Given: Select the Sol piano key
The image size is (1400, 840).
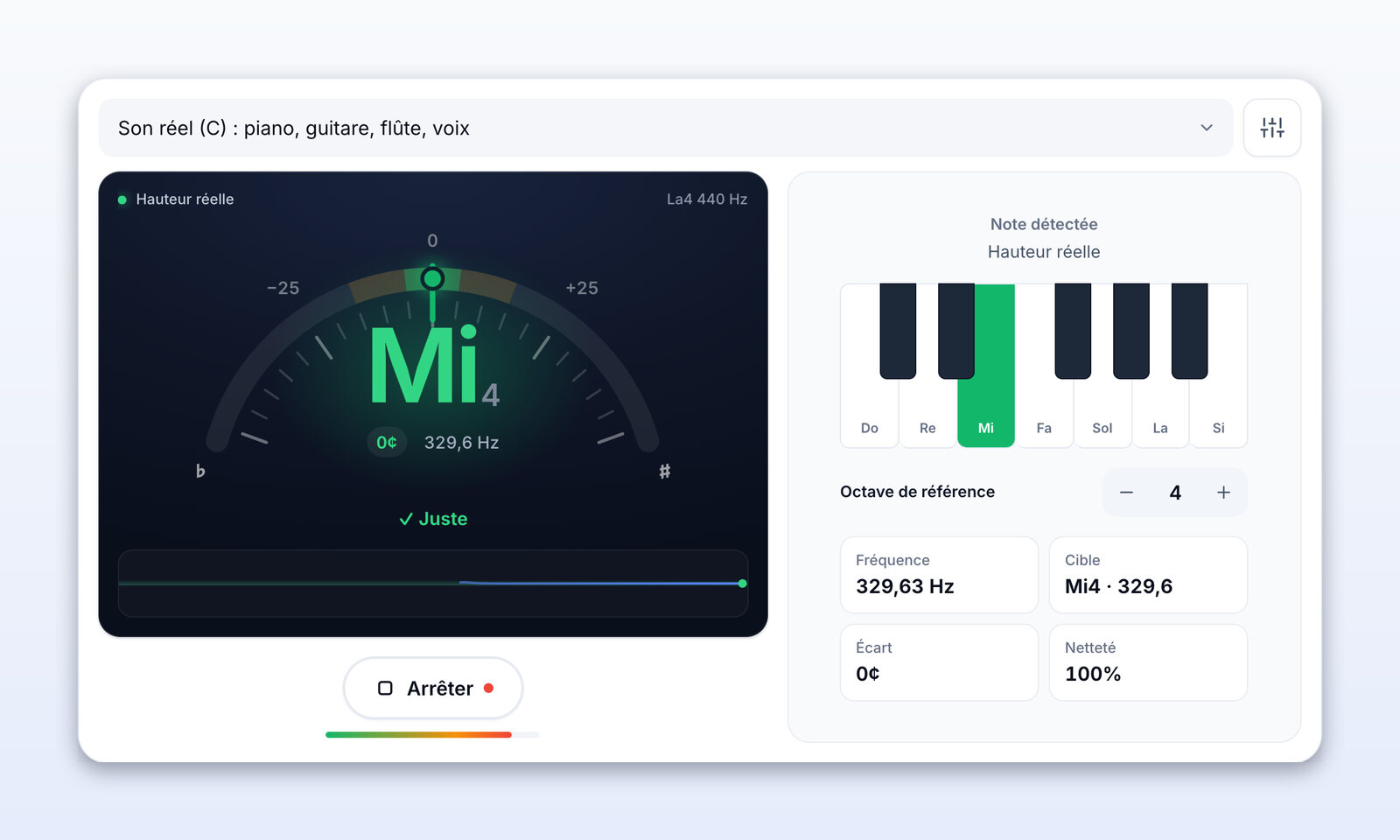Looking at the screenshot, I should 1102,416.
